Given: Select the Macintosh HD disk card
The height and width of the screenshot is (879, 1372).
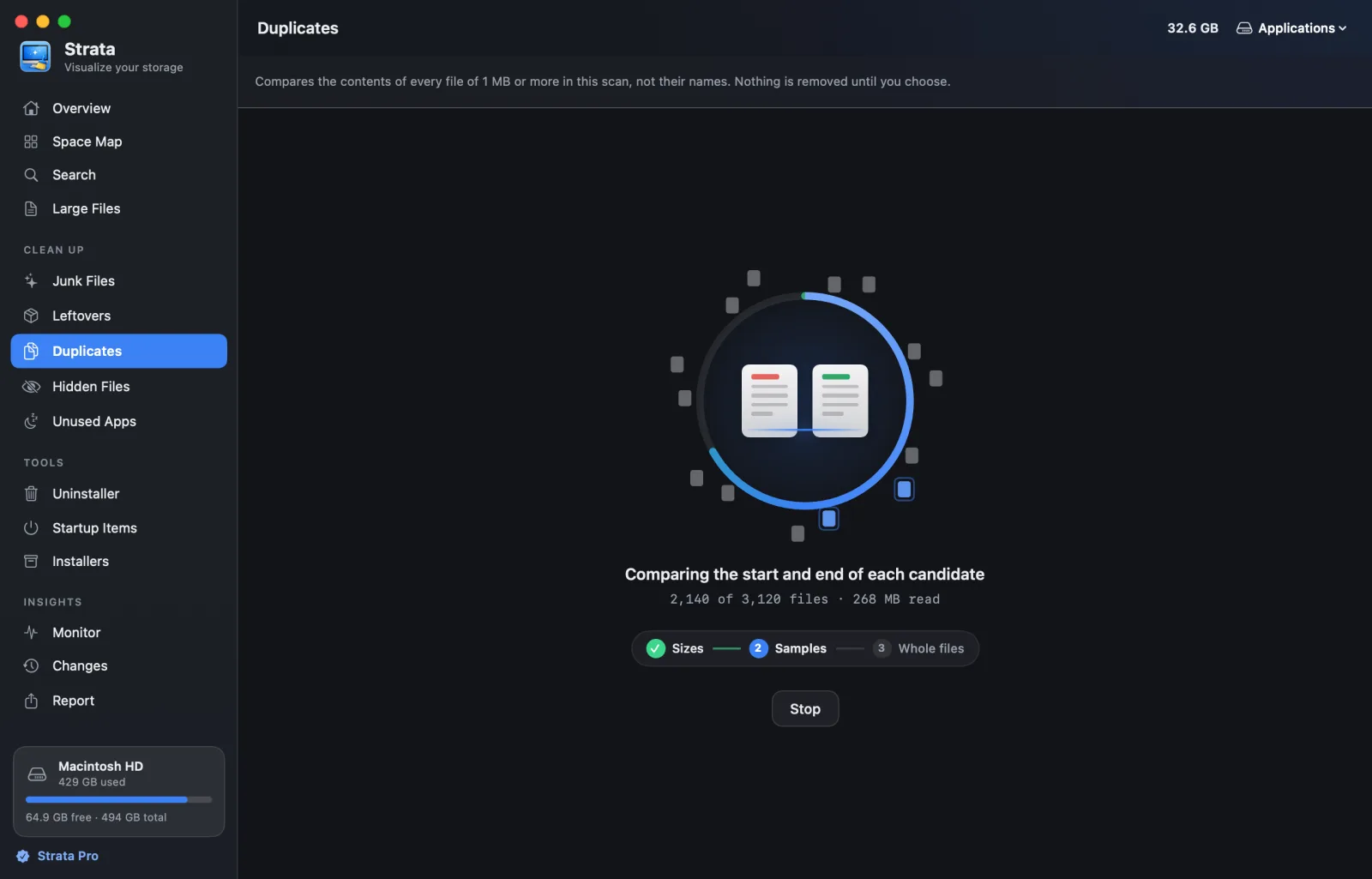Looking at the screenshot, I should (118, 792).
